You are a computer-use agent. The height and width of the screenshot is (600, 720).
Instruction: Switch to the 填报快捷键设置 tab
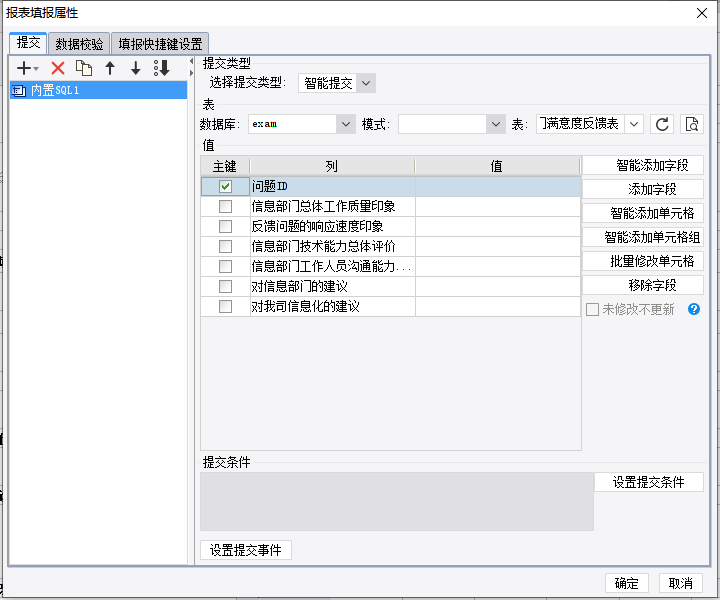click(x=160, y=44)
